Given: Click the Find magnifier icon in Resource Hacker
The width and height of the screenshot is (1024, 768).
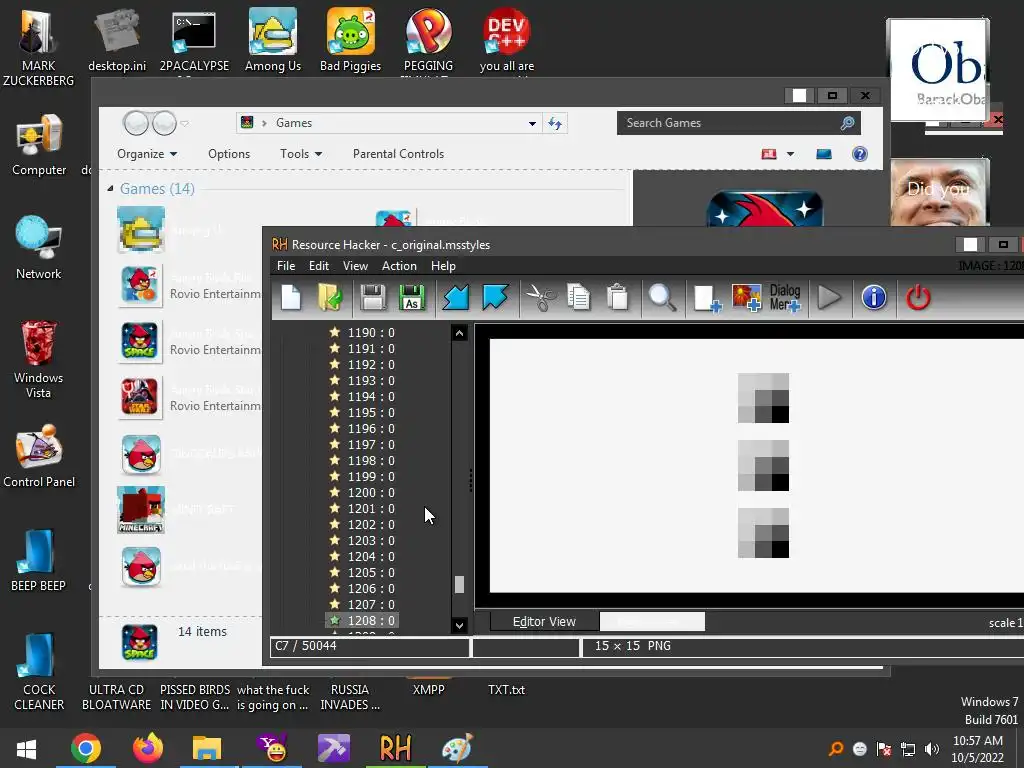Looking at the screenshot, I should tap(662, 298).
